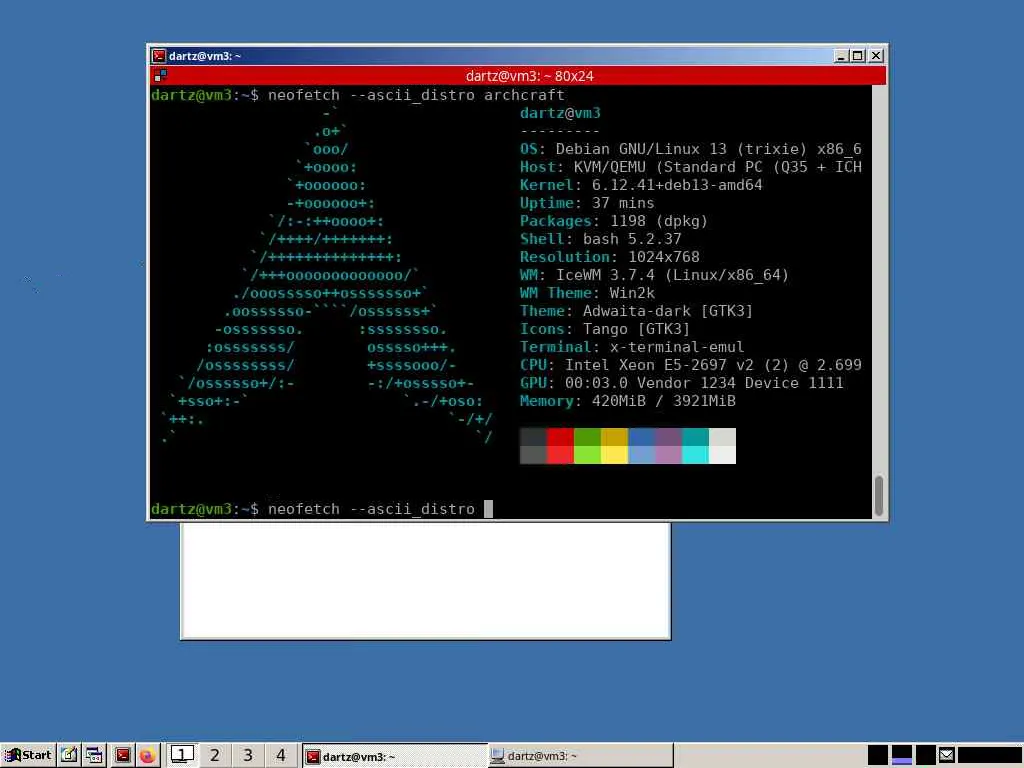This screenshot has height=768, width=1024.
Task: Click the 'Host: KVM/QEMU' line
Action: click(690, 167)
